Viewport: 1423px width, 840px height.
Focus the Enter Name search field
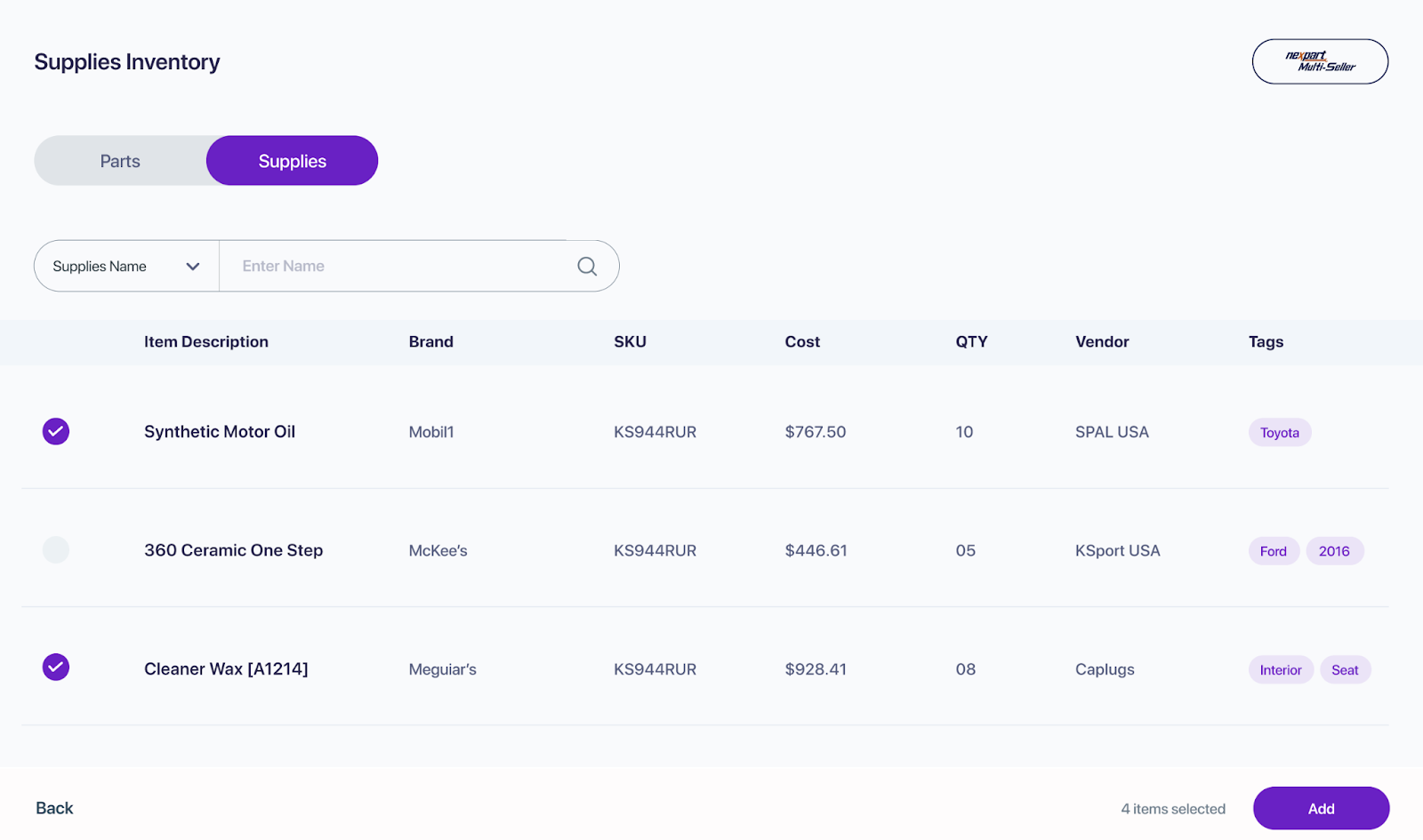click(x=398, y=266)
